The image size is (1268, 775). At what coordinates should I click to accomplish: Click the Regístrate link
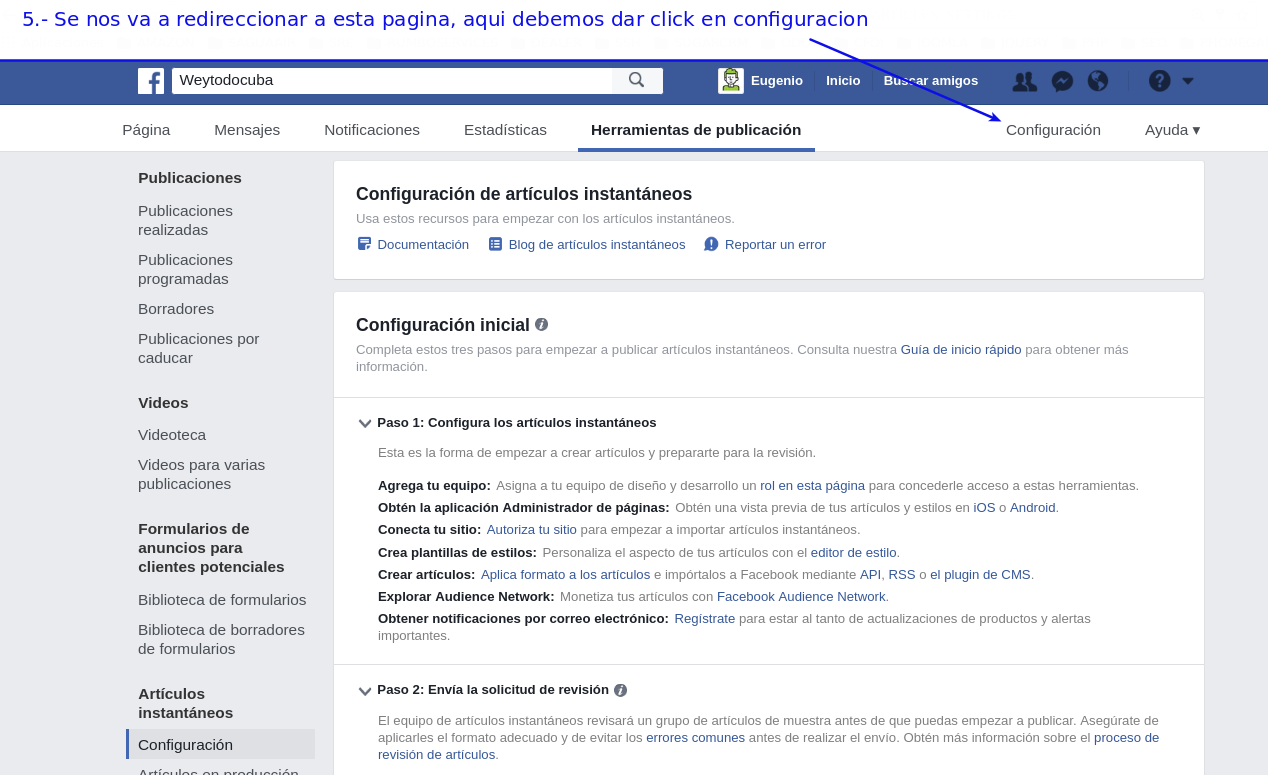[x=705, y=619]
